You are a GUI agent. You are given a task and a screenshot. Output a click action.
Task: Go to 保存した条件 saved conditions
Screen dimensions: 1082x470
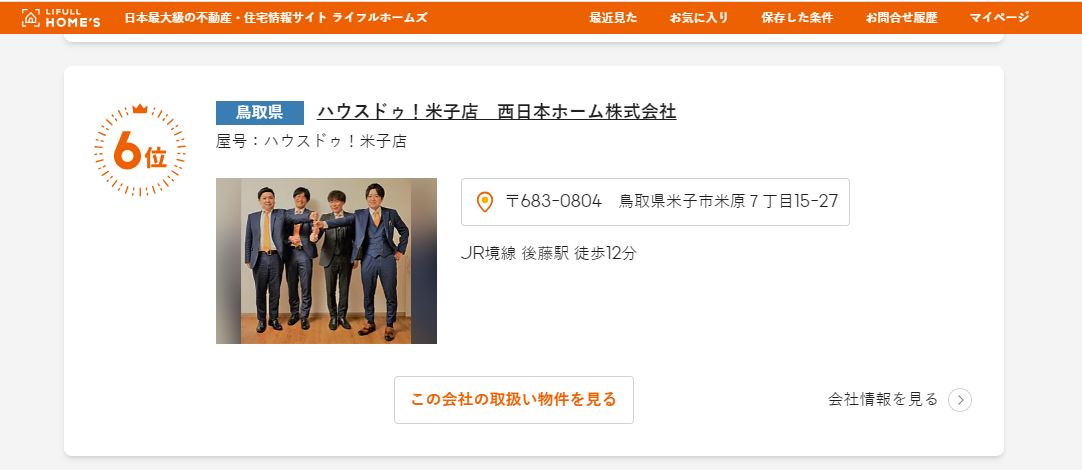[797, 18]
